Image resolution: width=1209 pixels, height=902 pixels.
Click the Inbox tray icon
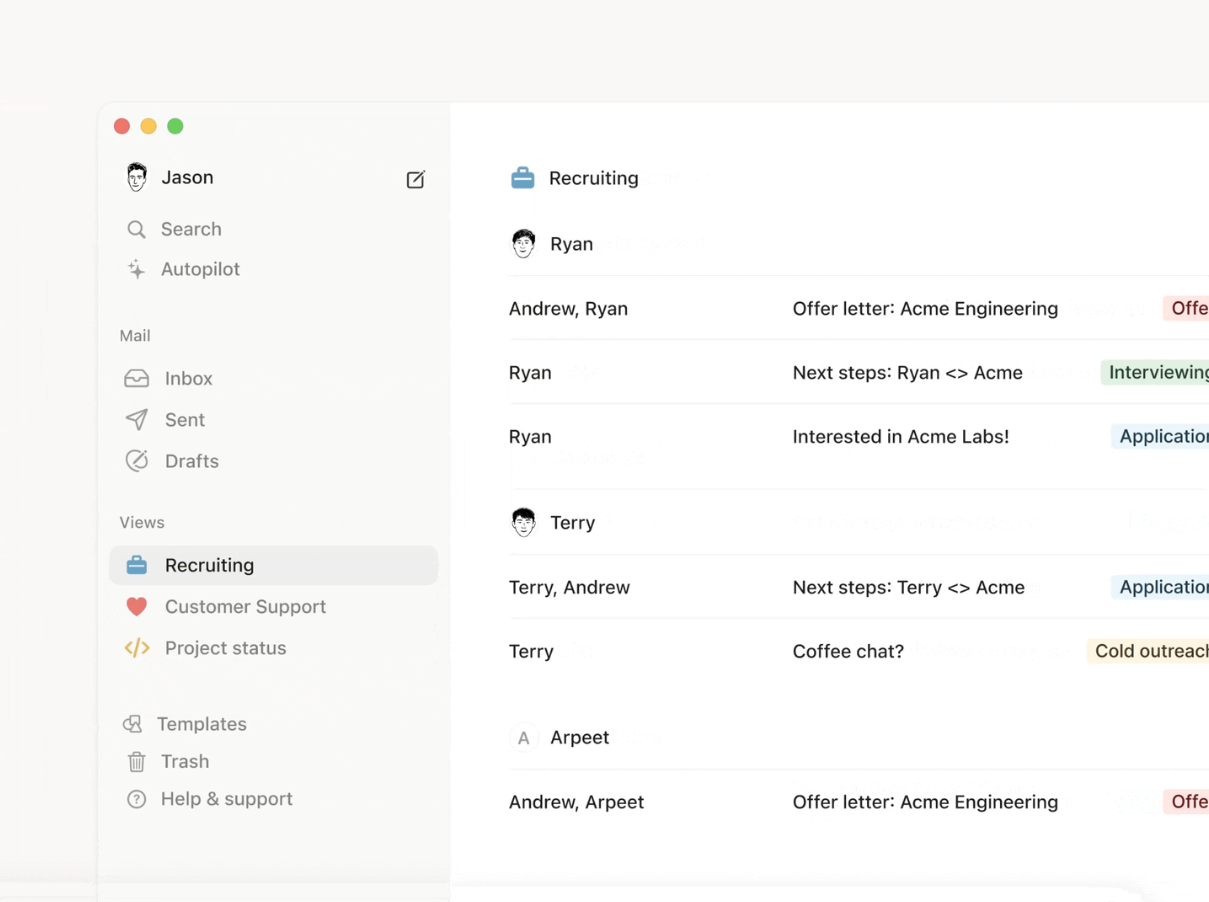[x=137, y=378]
